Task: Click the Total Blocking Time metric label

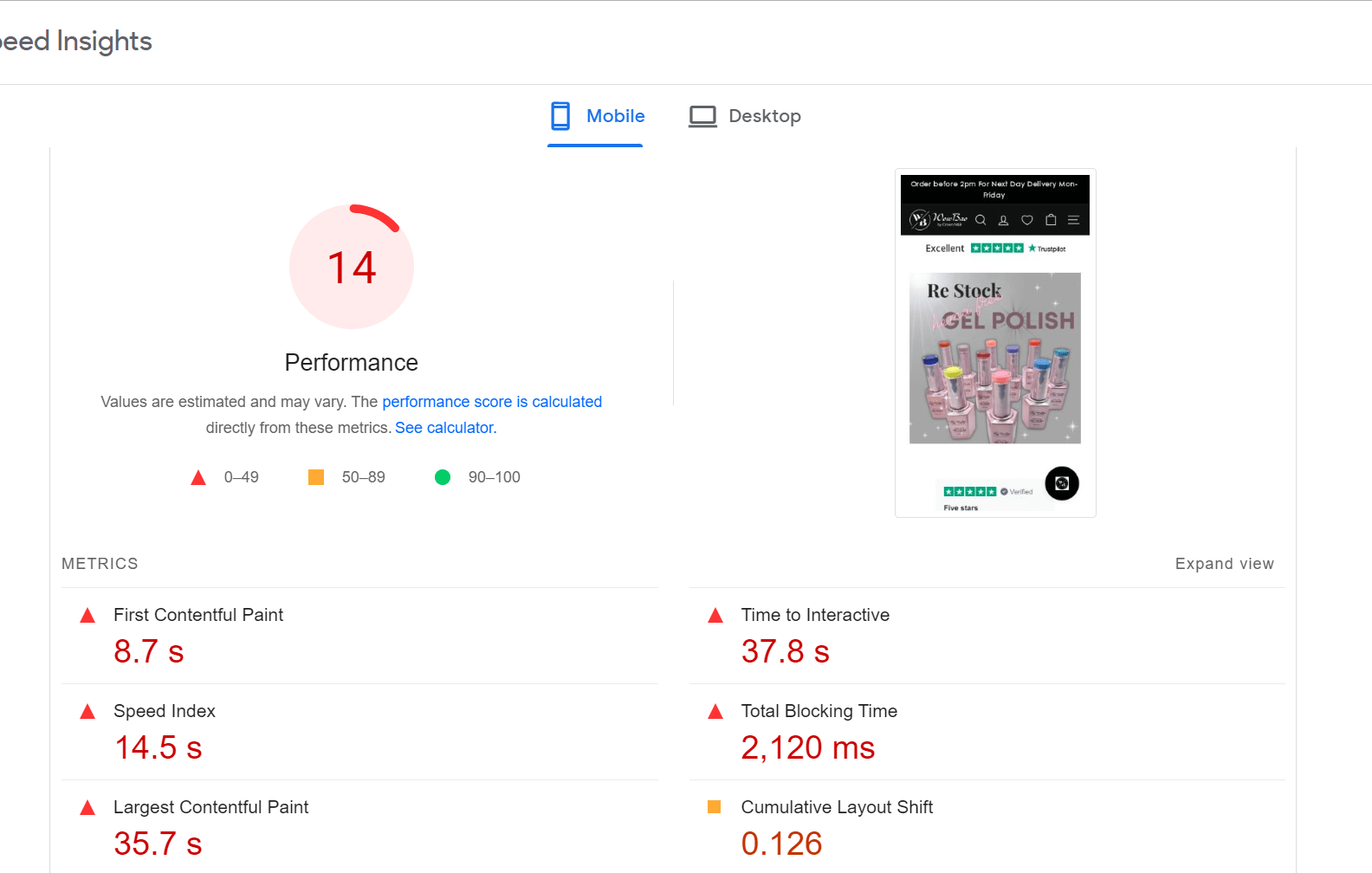Action: [x=819, y=711]
